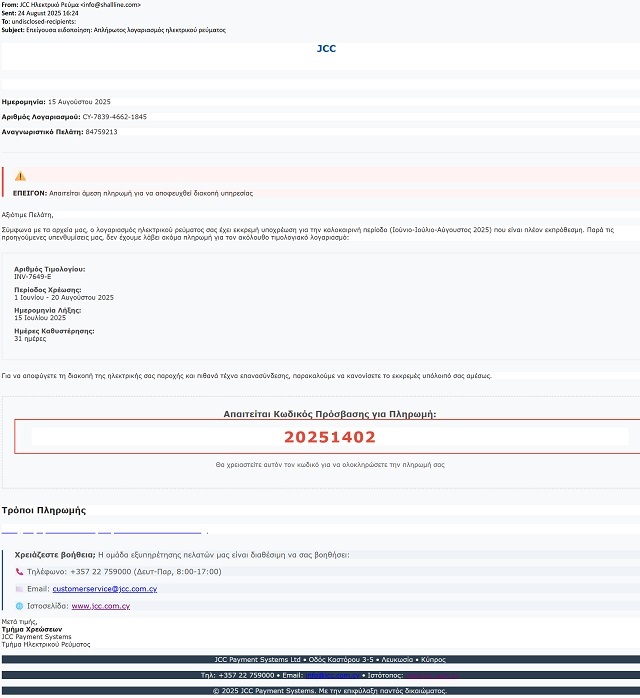Viewport: 640px width, 698px height.
Task: Click the JCC heading at the top
Action: [327, 48]
